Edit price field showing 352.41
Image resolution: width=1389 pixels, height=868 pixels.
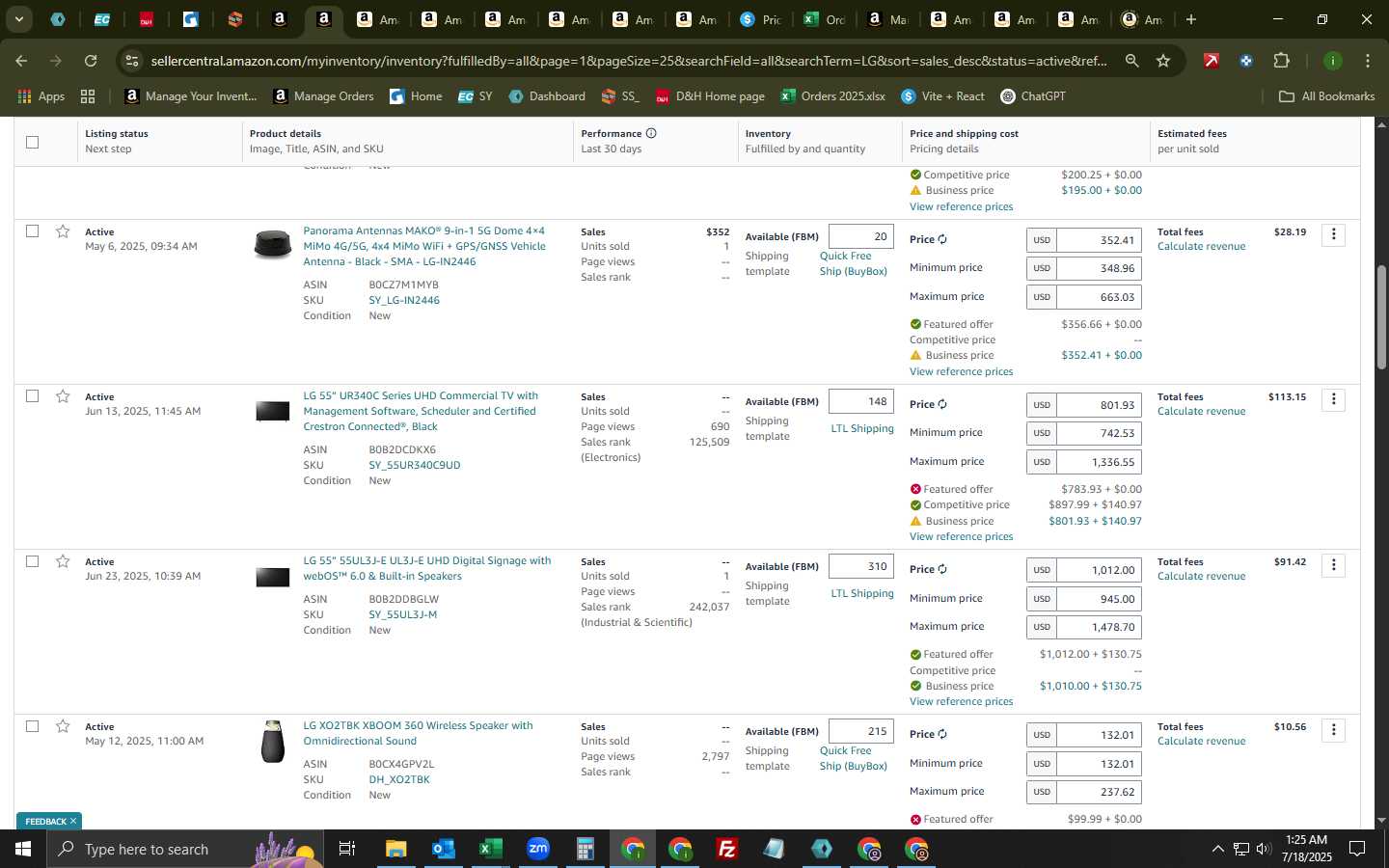click(x=1099, y=240)
